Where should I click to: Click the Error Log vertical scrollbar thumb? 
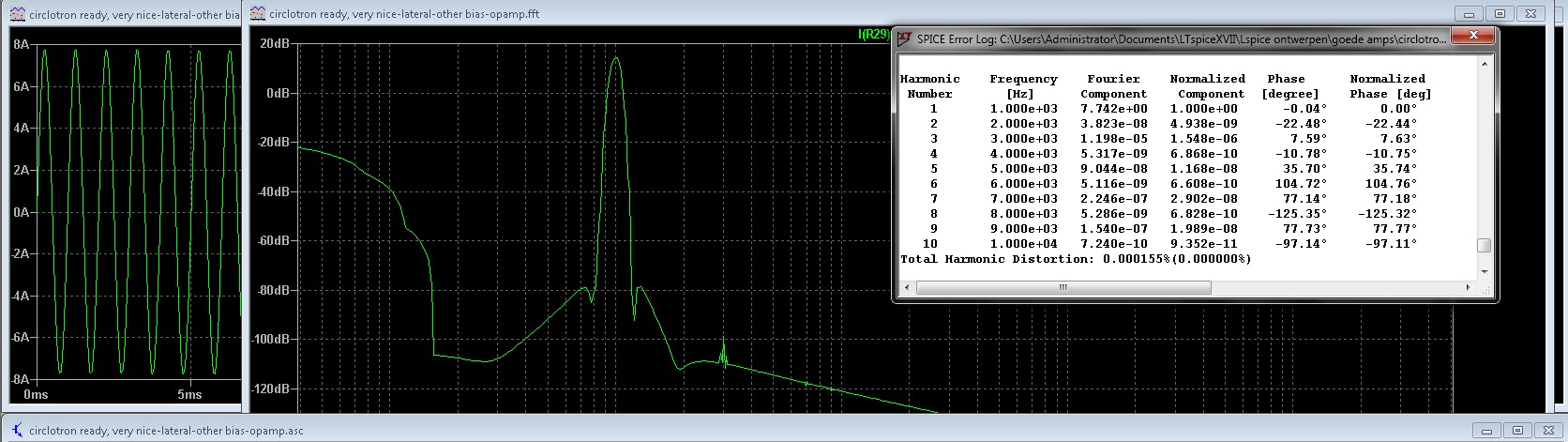click(x=1484, y=246)
